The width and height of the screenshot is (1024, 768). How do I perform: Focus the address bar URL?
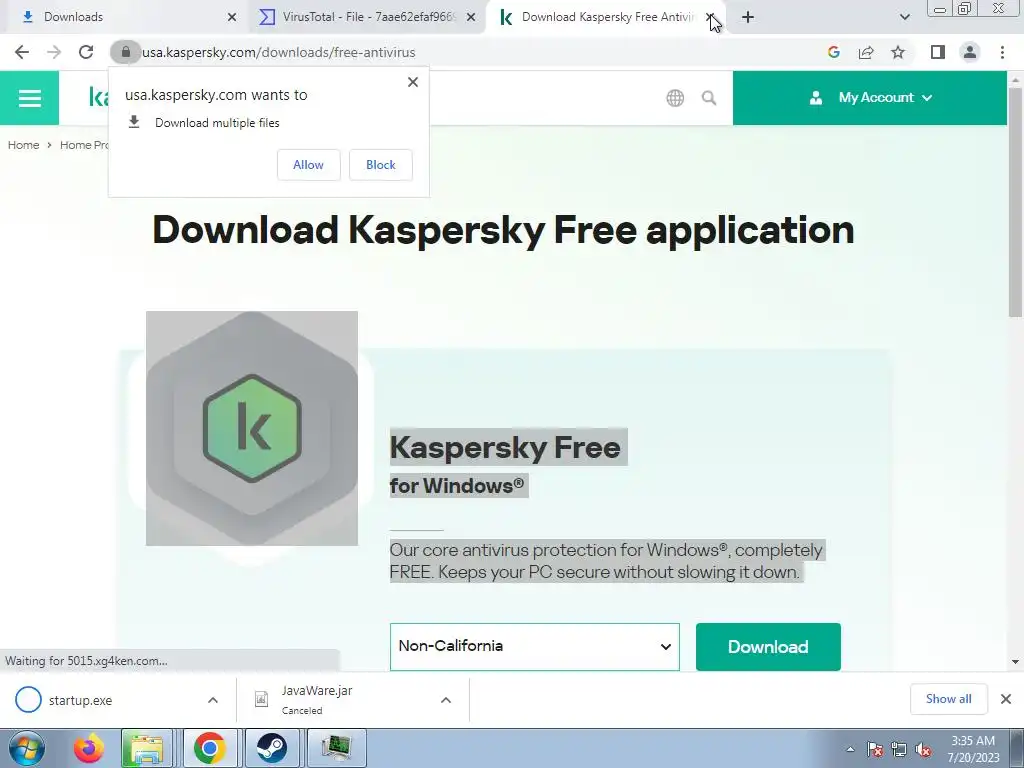[279, 52]
